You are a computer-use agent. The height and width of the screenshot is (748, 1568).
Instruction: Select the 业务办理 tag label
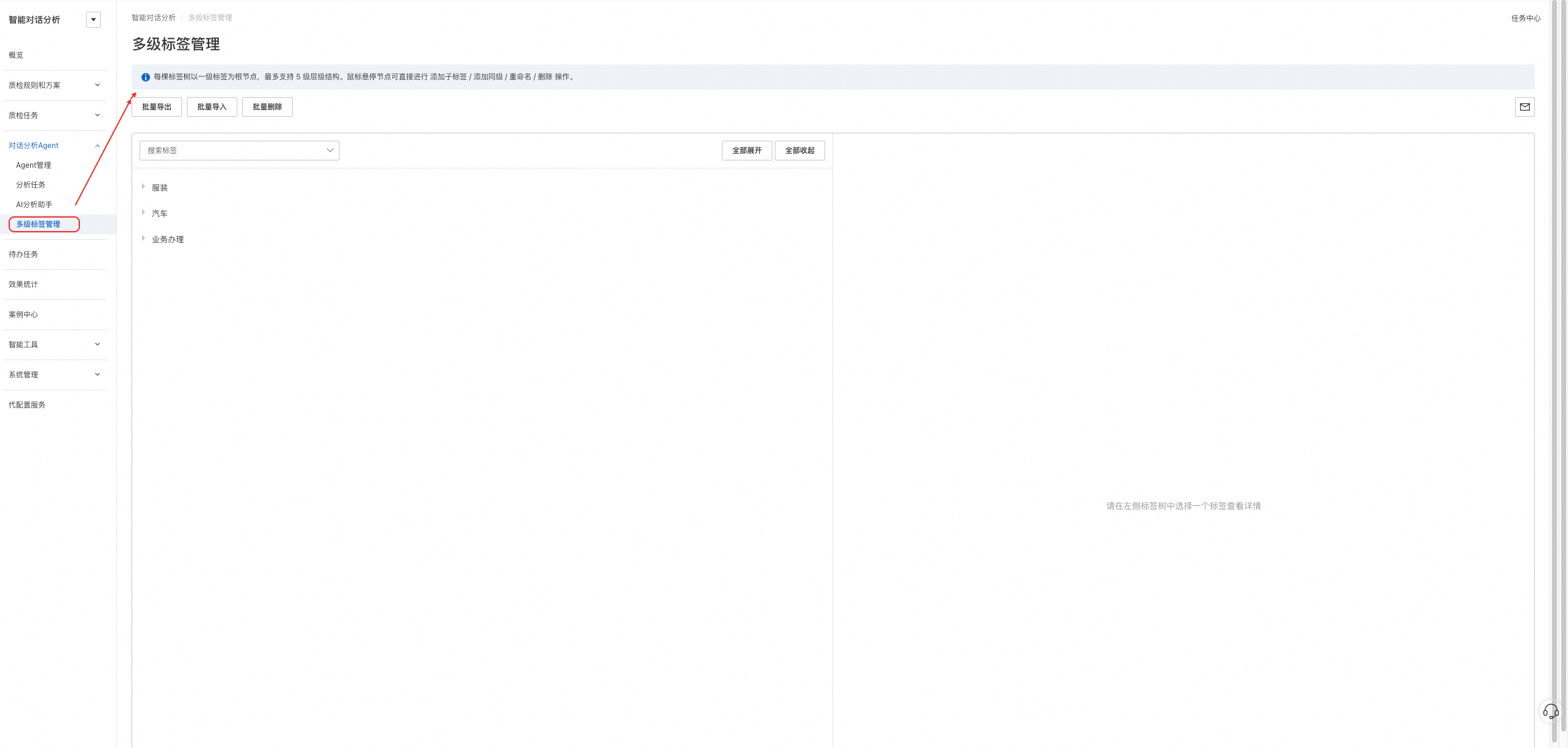168,240
